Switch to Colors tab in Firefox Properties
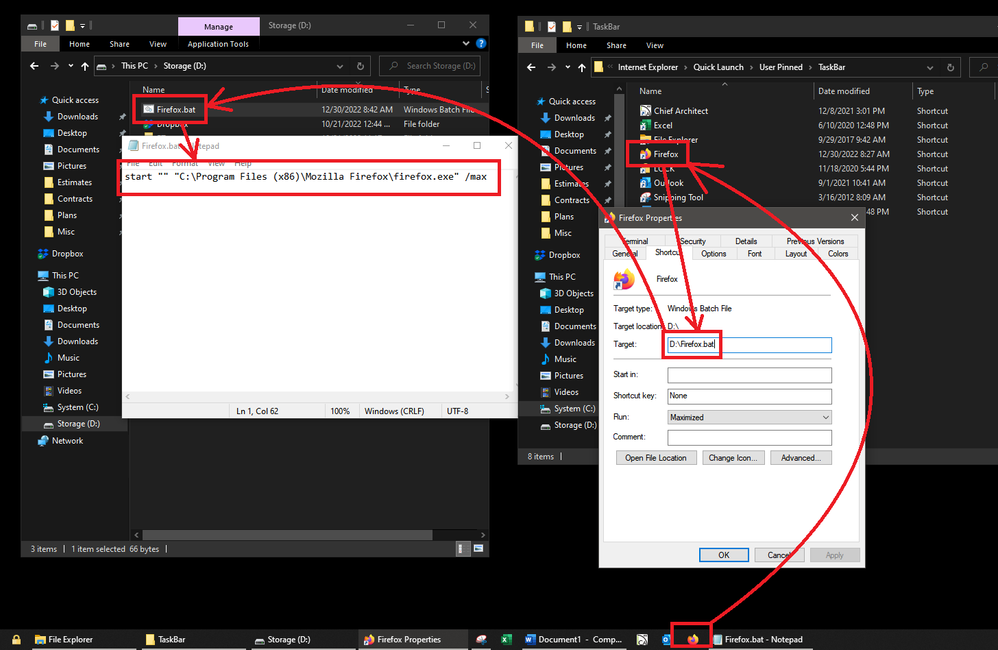 click(x=838, y=253)
